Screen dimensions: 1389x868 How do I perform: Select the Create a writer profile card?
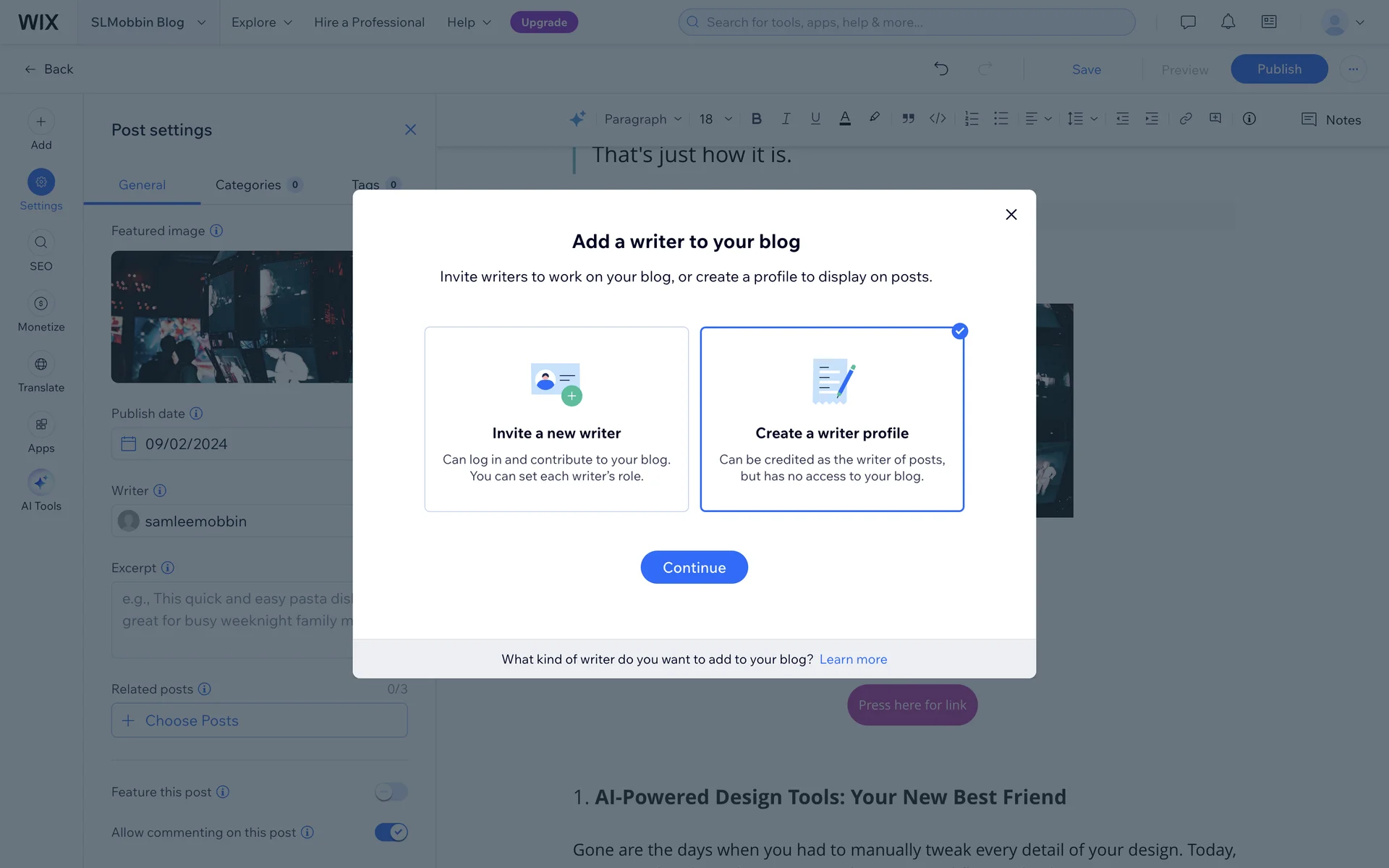pyautogui.click(x=832, y=419)
